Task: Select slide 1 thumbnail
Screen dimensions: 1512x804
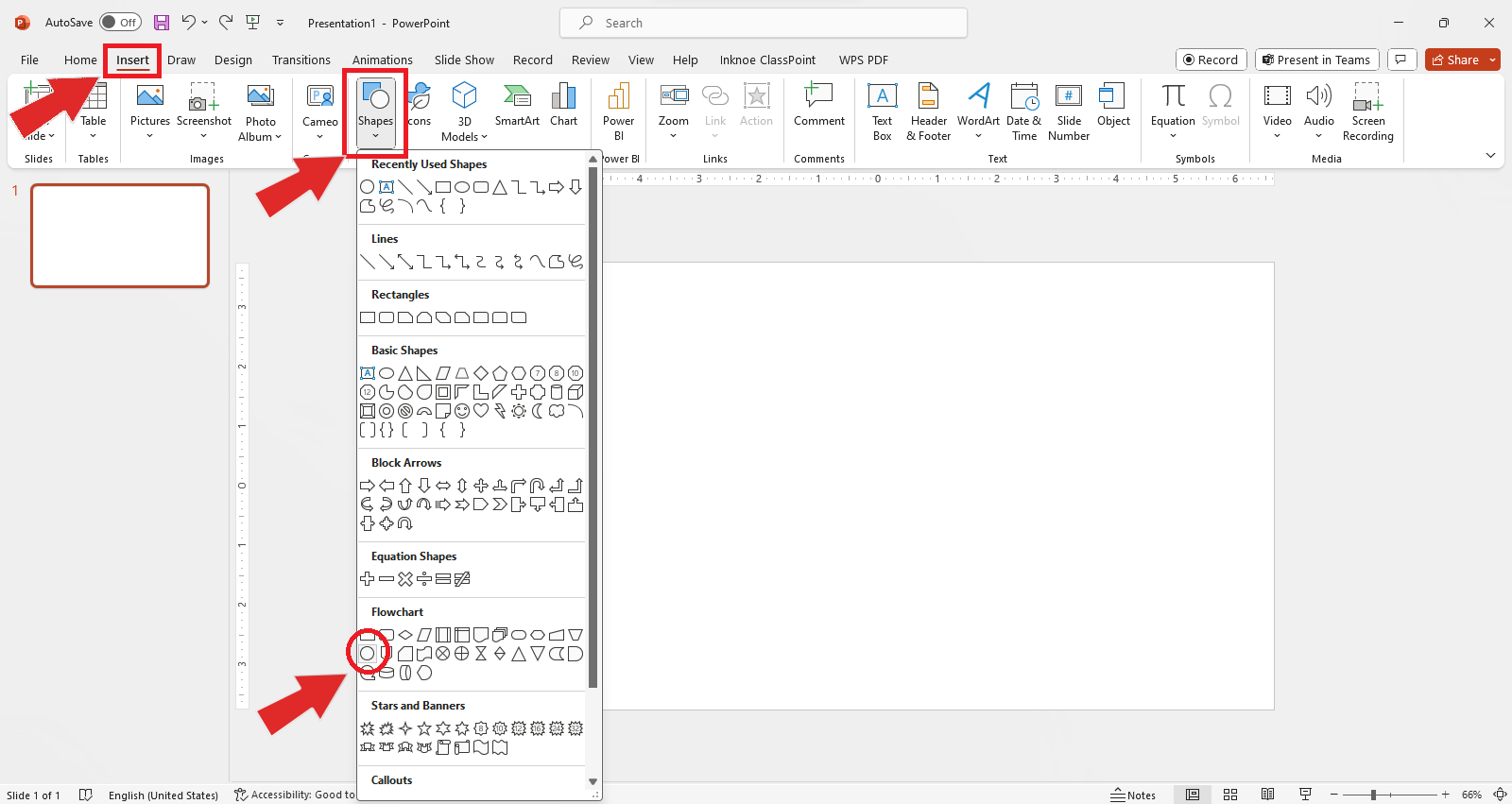Action: pos(120,235)
